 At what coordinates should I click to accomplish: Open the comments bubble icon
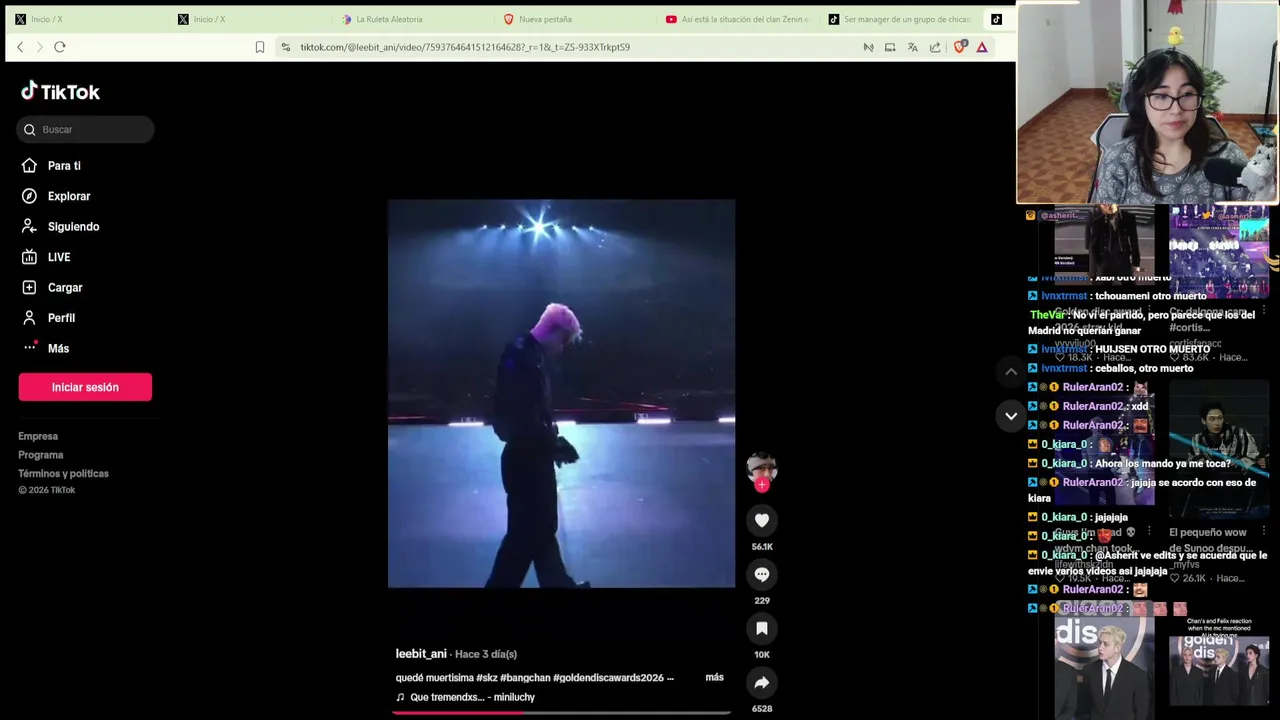762,574
